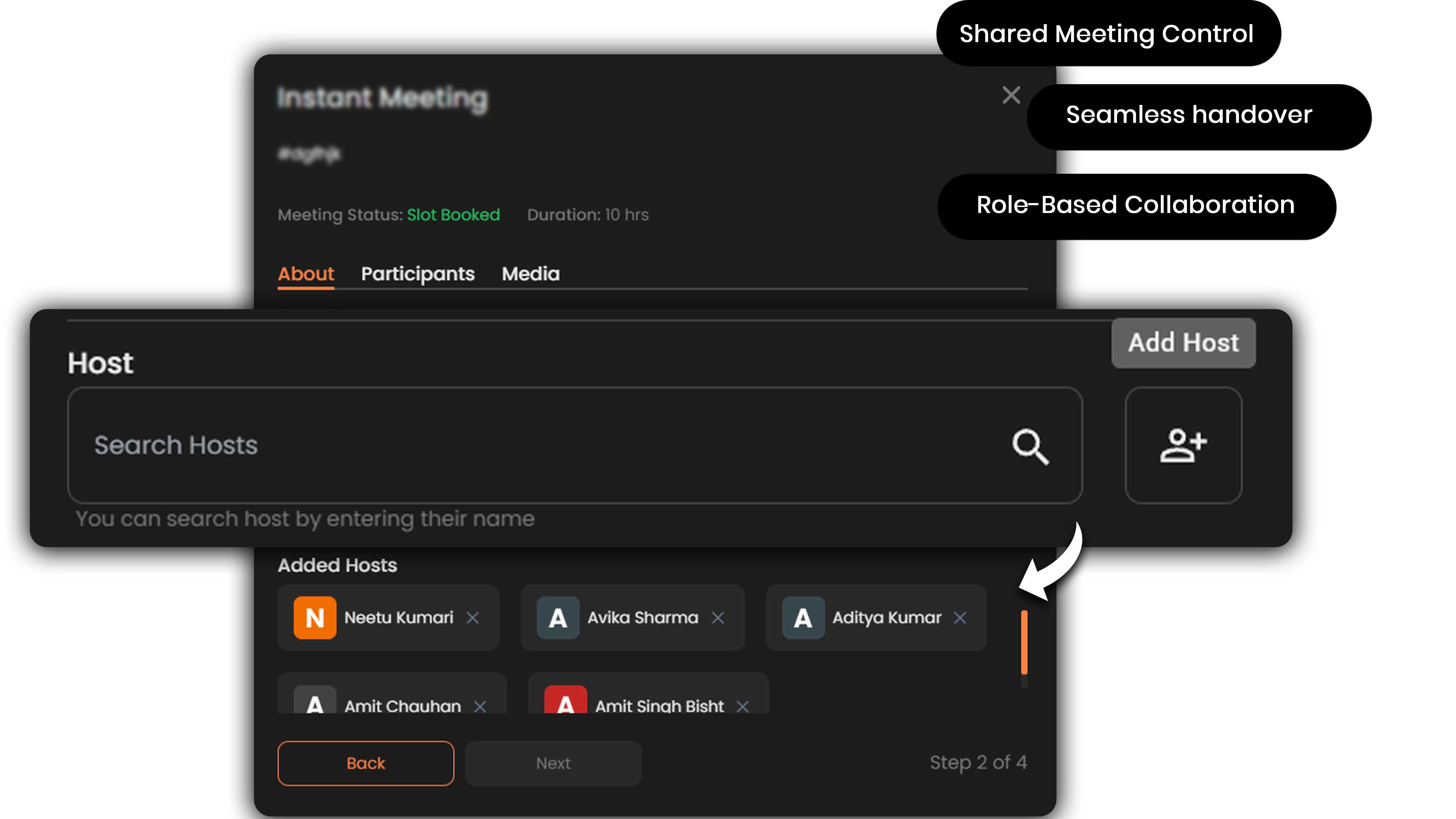Click the Slot Booked status text

tap(453, 215)
